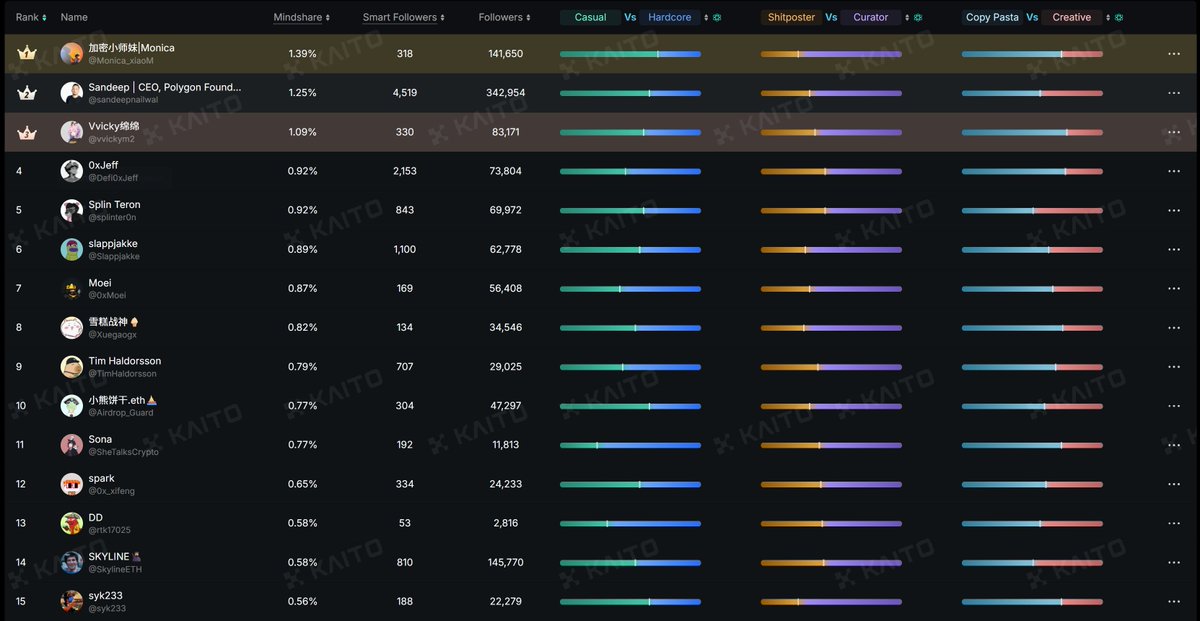
Task: Select the Creative pill in the header
Action: coord(1072,18)
